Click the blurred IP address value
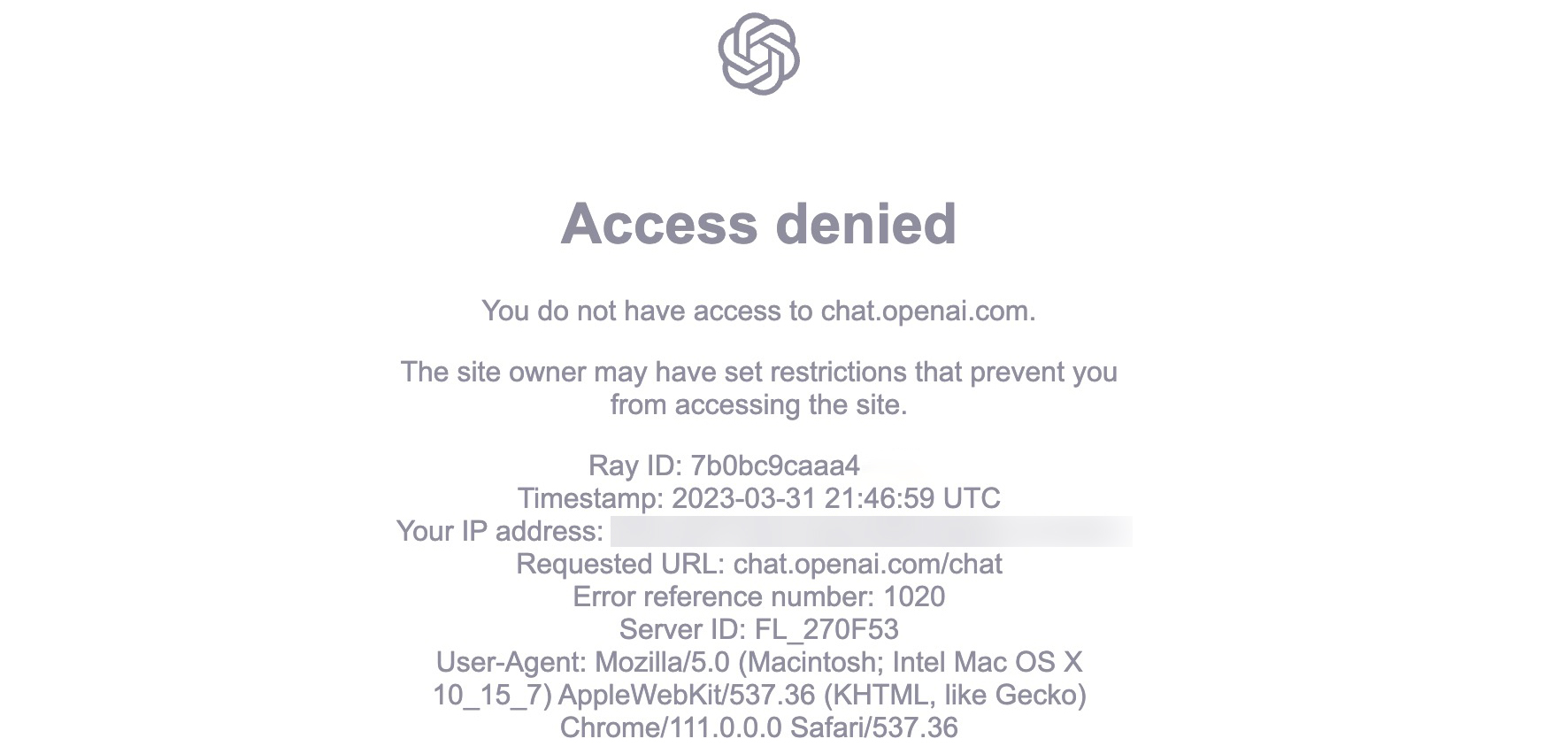This screenshot has width=1568, height=754. click(871, 531)
